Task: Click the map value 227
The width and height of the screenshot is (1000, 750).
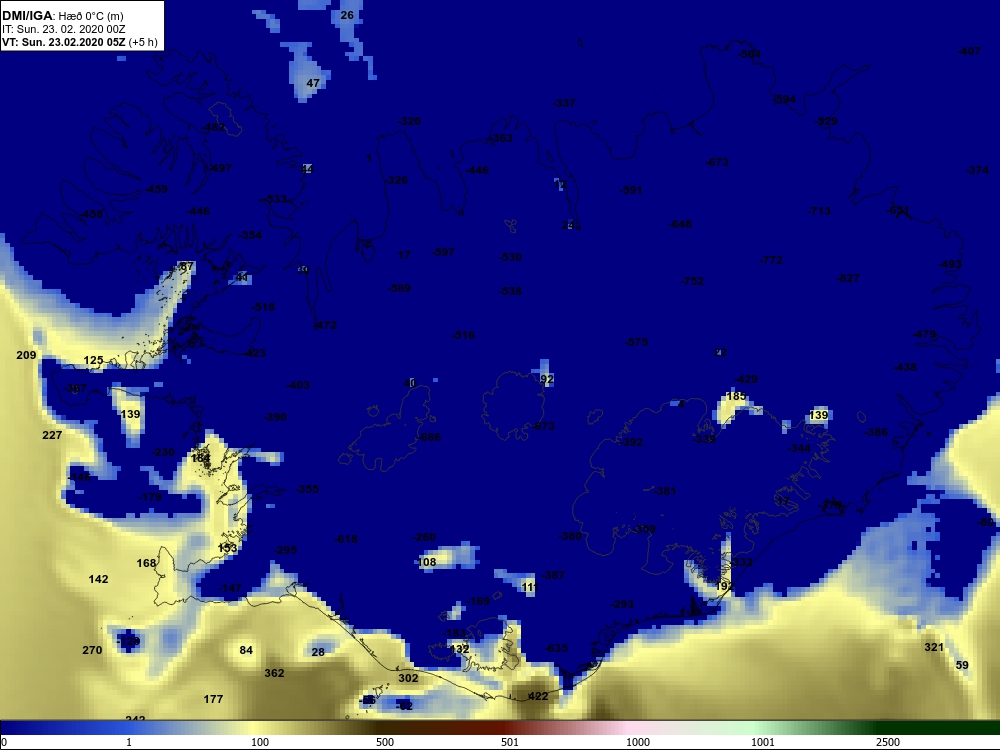Action: [52, 435]
